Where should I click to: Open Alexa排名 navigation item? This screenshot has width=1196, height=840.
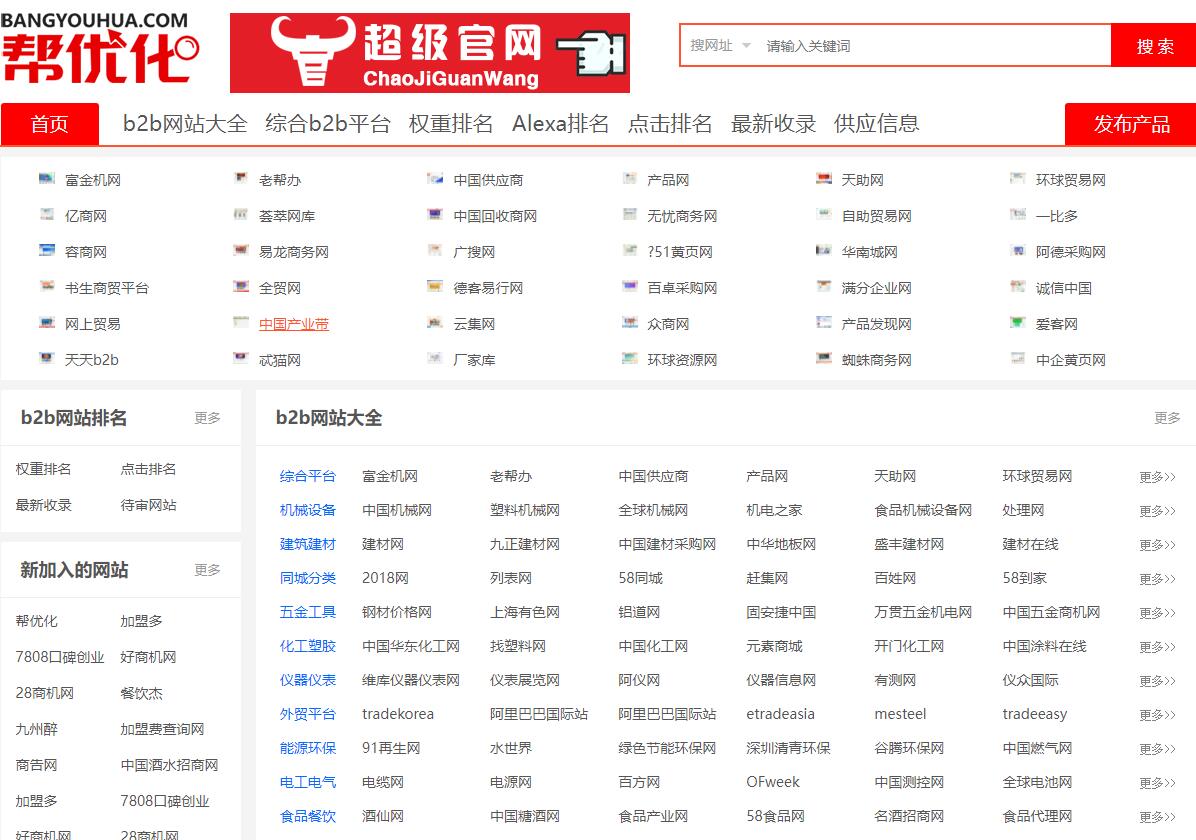561,124
